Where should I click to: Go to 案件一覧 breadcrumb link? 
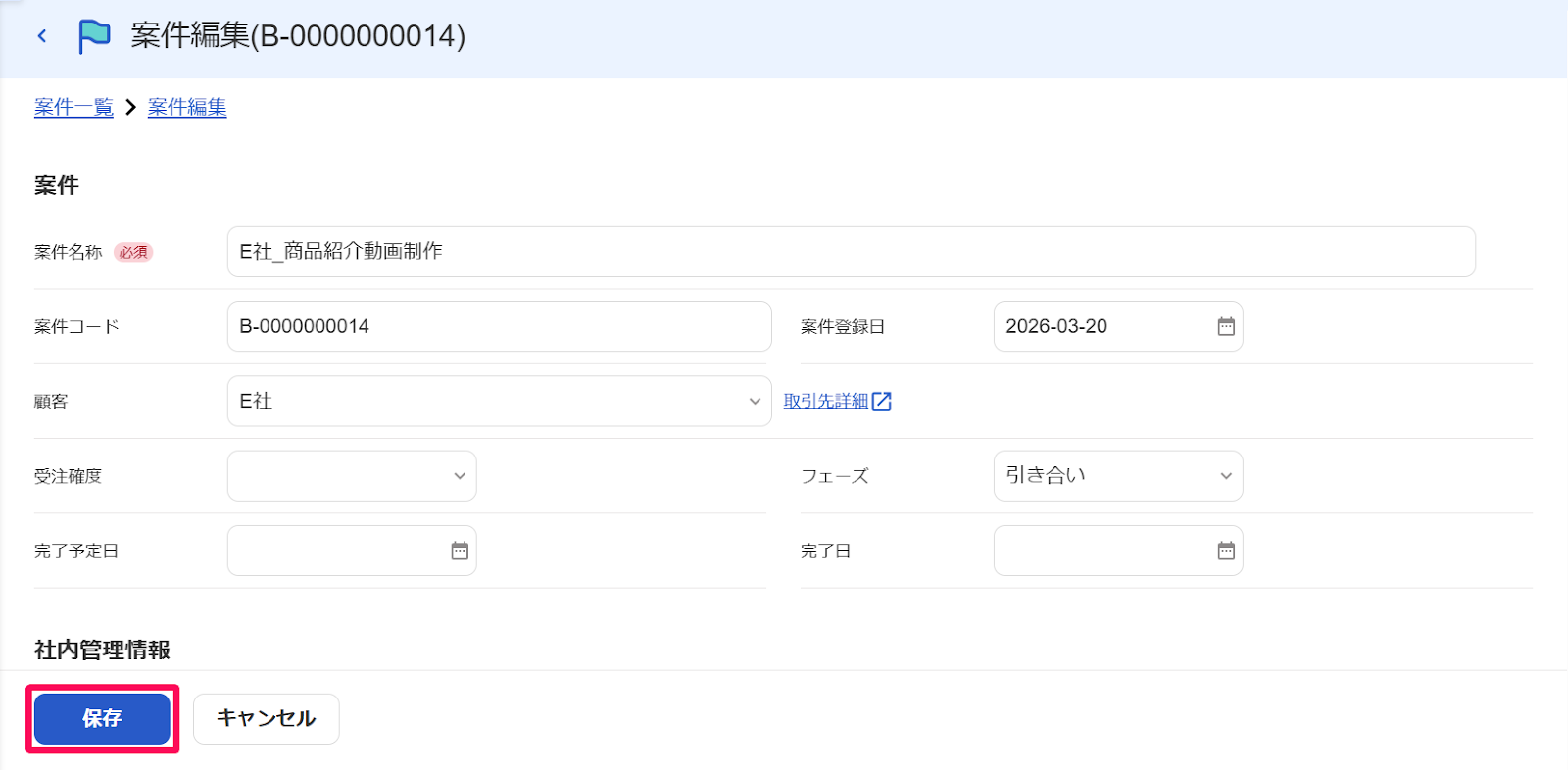(x=73, y=107)
